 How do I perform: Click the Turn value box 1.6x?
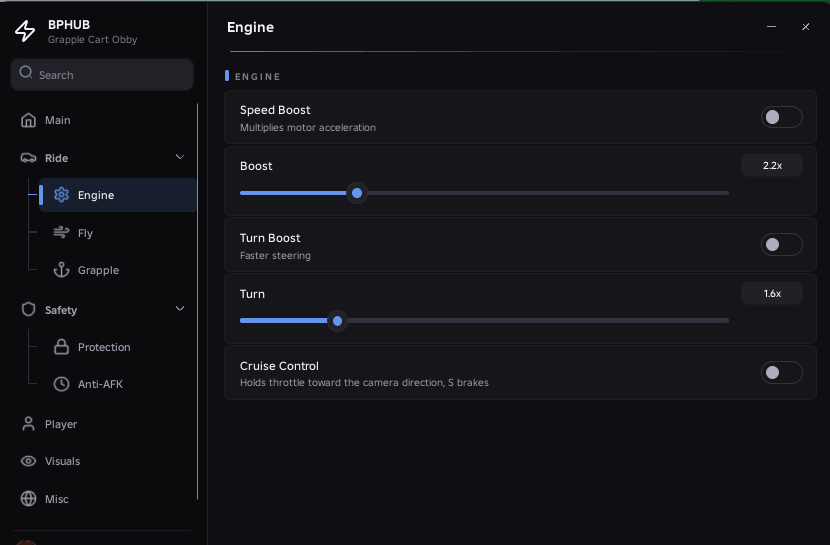(772, 294)
